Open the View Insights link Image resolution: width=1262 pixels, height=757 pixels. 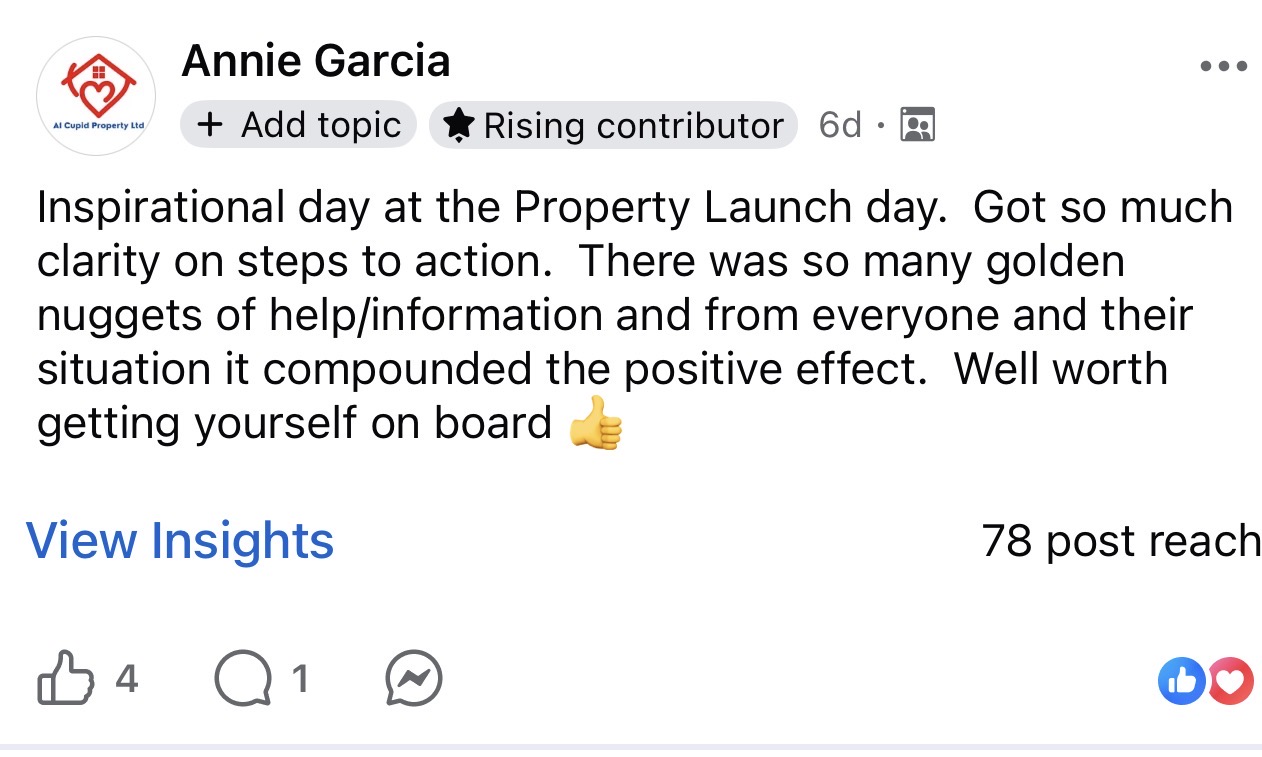point(180,541)
